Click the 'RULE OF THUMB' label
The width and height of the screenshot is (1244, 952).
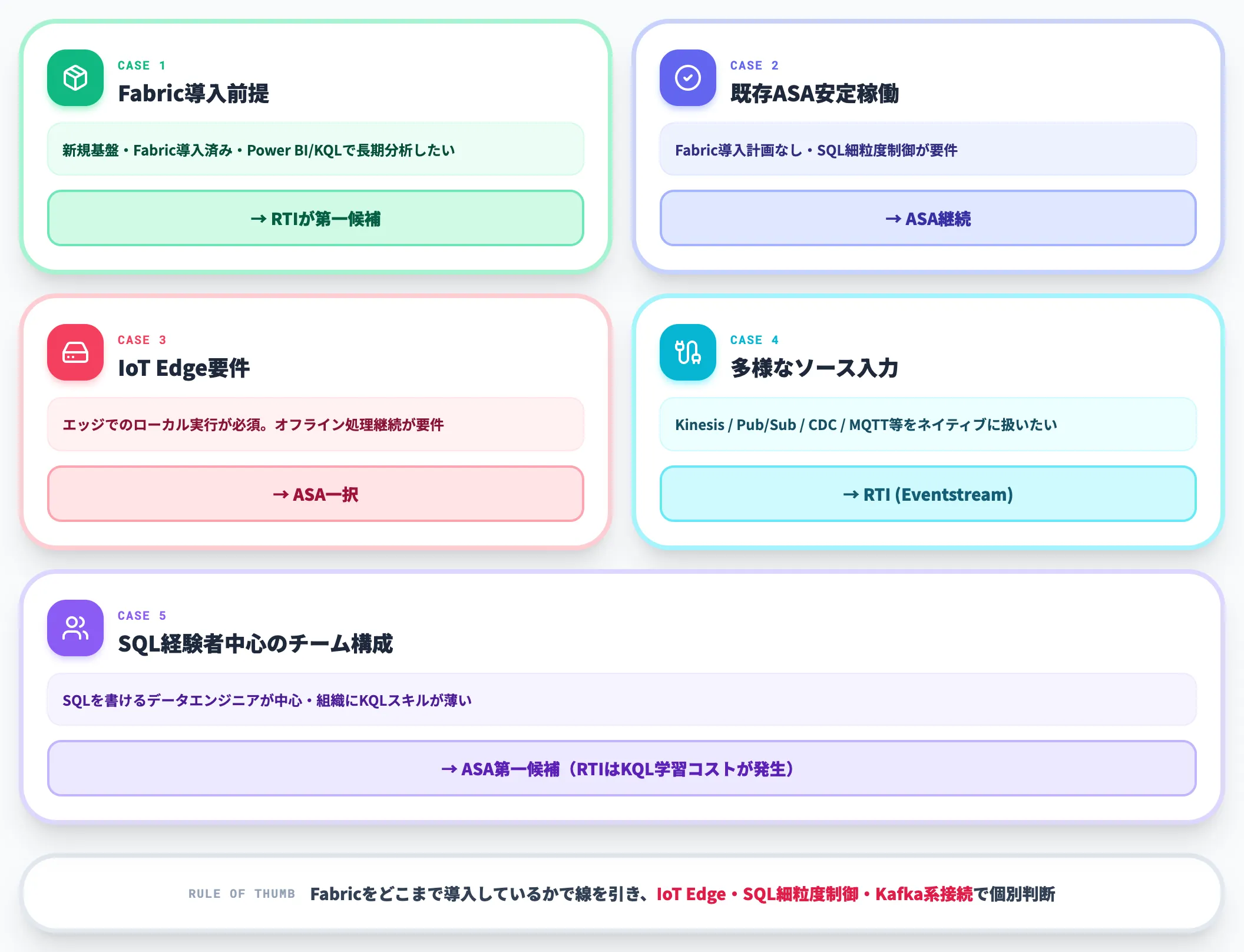point(241,894)
